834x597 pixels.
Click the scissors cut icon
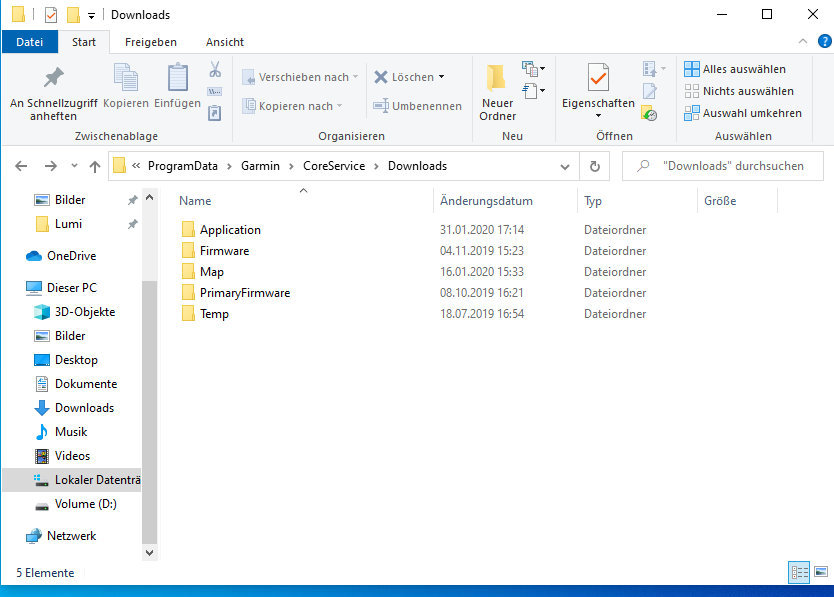click(214, 69)
